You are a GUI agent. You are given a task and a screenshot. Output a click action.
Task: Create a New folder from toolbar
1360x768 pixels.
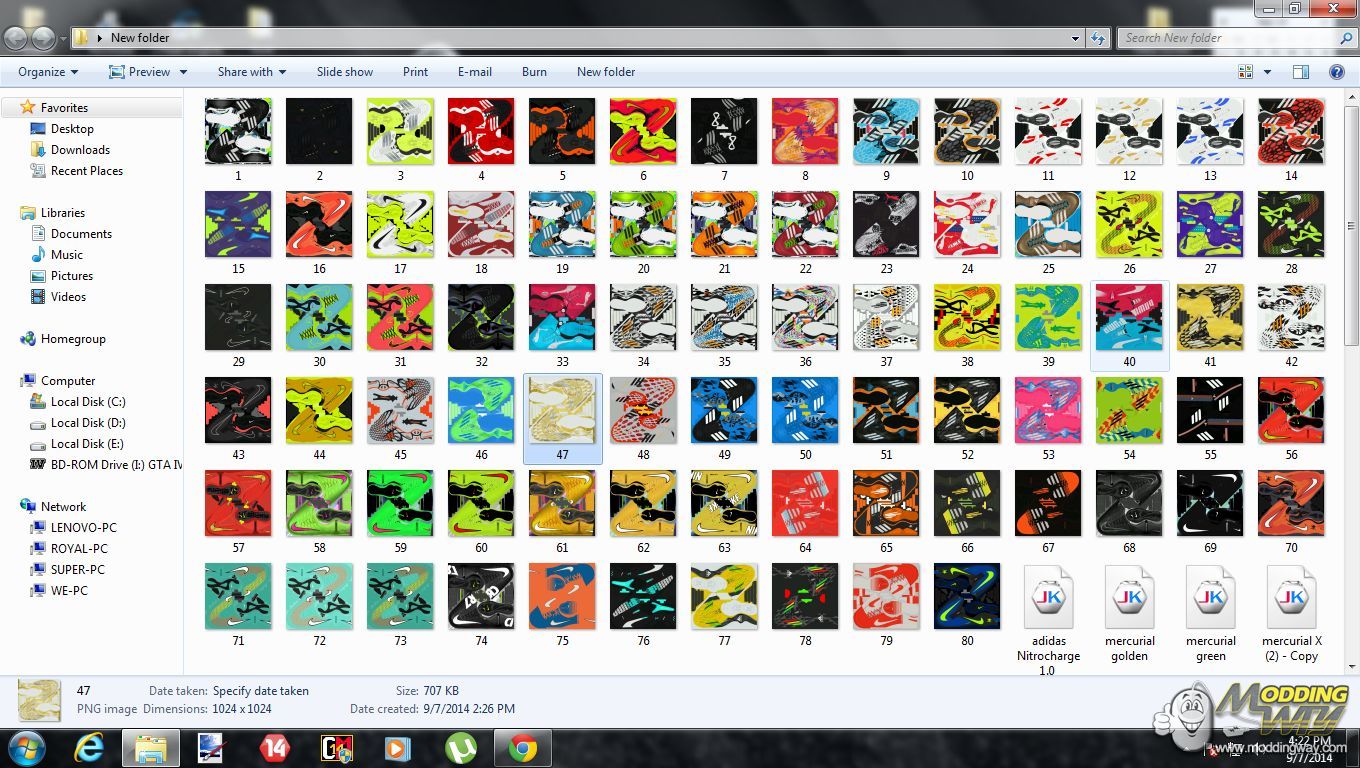coord(605,72)
